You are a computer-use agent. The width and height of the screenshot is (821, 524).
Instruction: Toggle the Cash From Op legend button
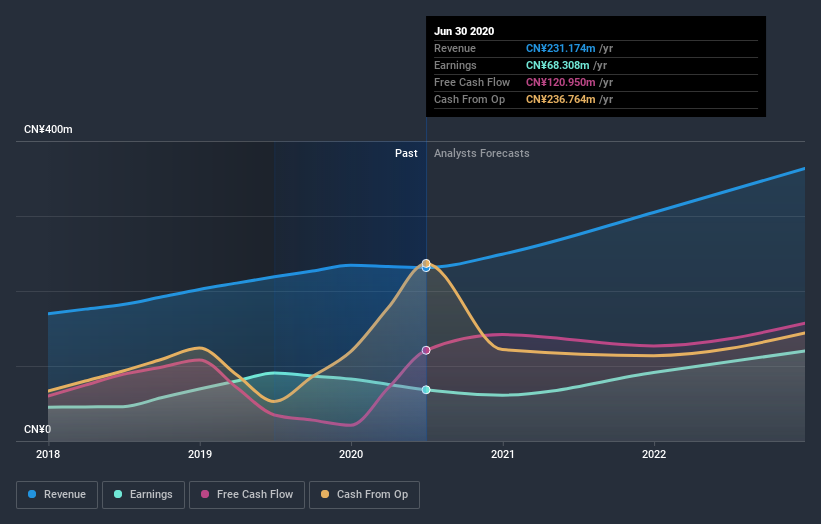click(x=364, y=495)
